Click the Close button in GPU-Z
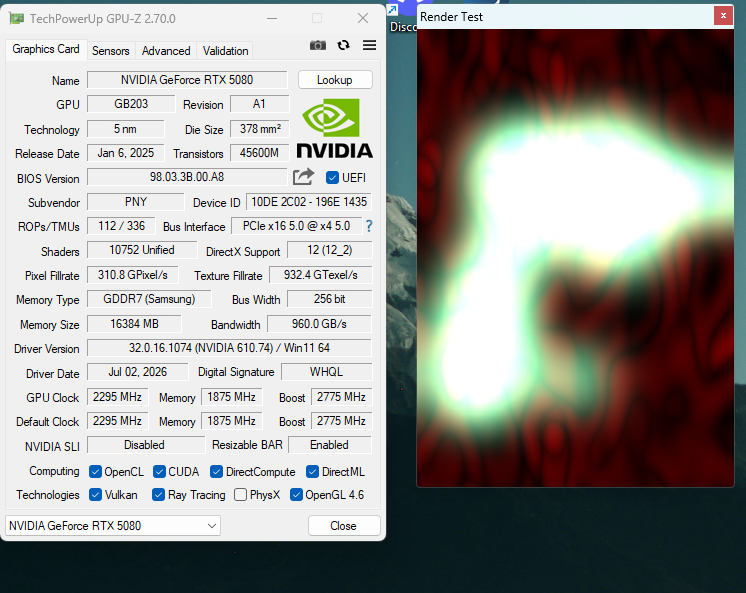Image resolution: width=746 pixels, height=593 pixels. [x=344, y=526]
